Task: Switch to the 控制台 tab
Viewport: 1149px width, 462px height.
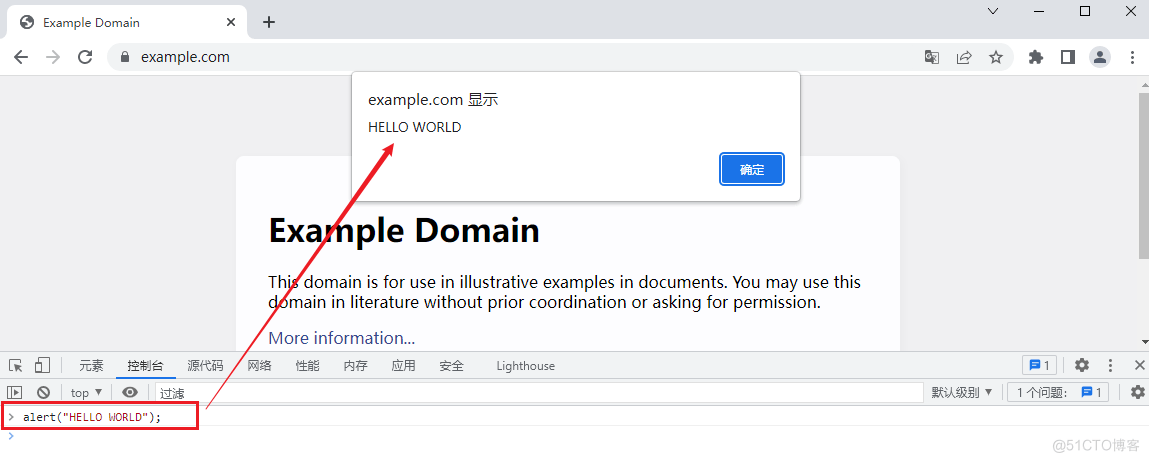Action: [146, 366]
